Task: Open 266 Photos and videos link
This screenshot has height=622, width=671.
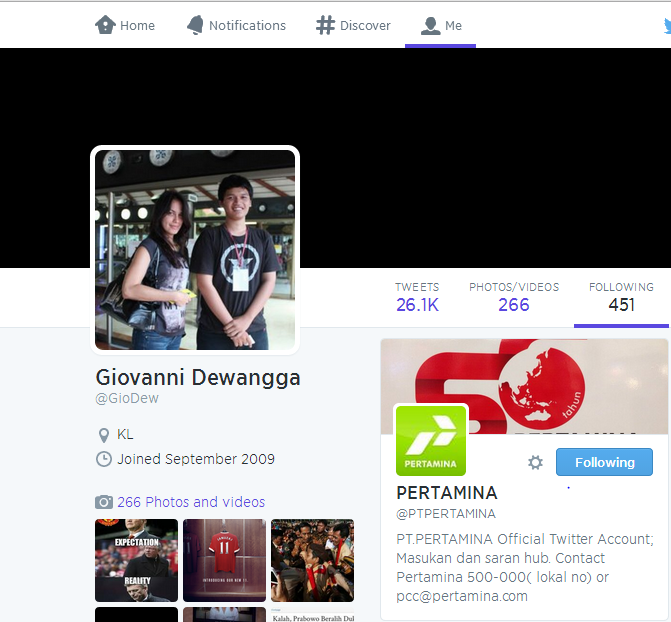Action: point(191,502)
